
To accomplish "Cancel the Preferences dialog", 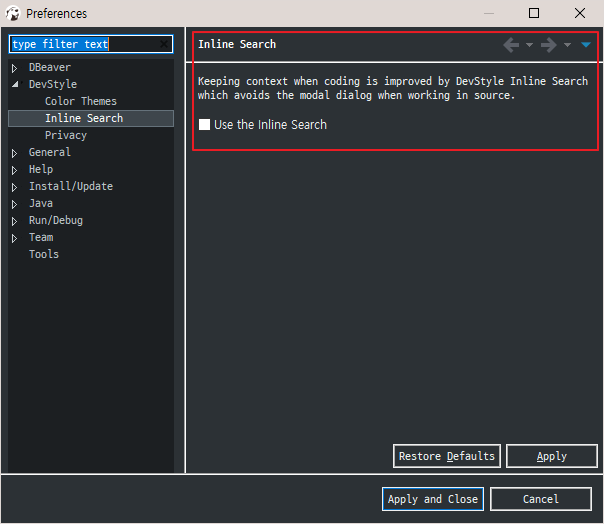I will (x=541, y=499).
